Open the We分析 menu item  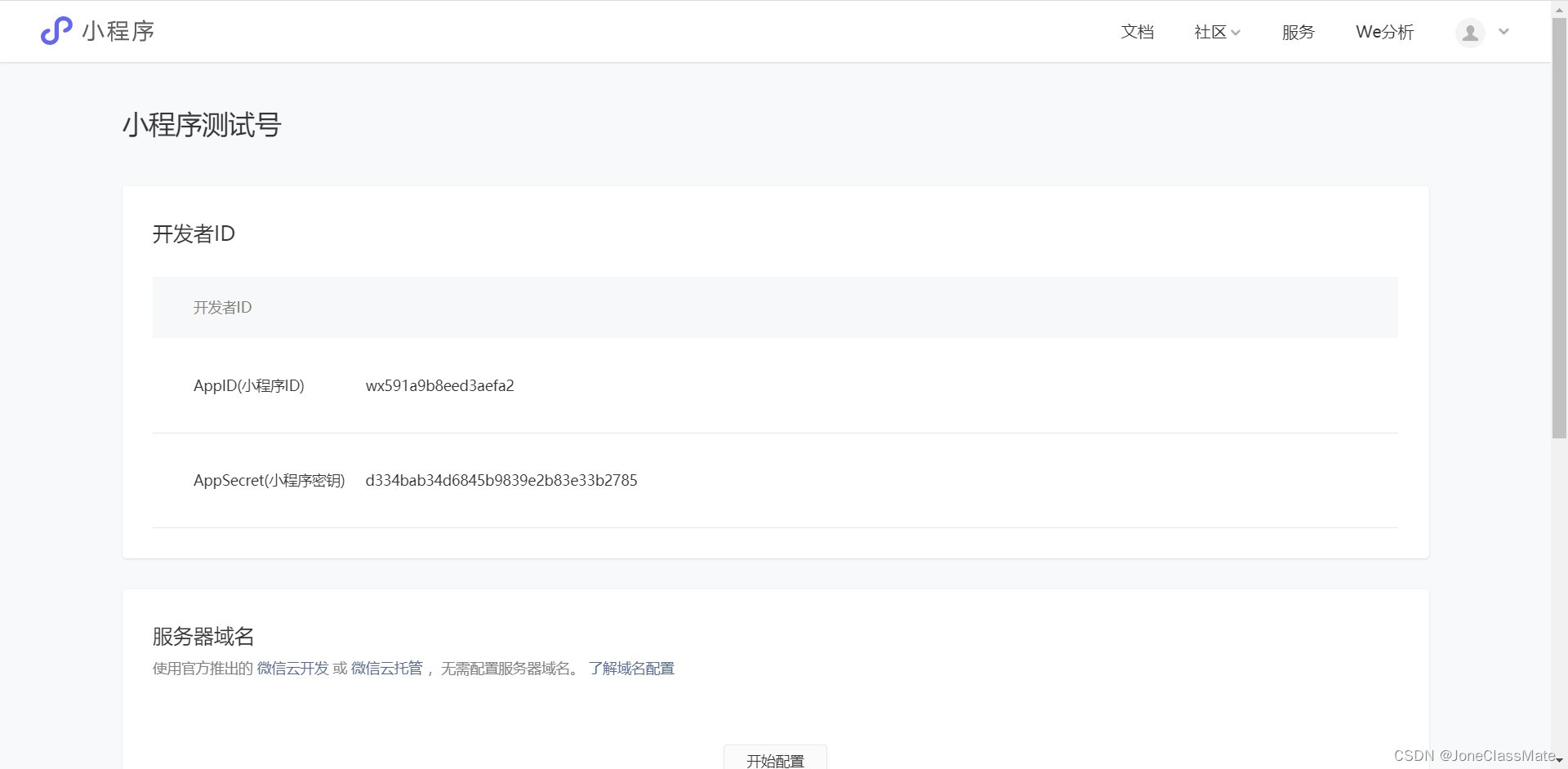click(x=1384, y=32)
